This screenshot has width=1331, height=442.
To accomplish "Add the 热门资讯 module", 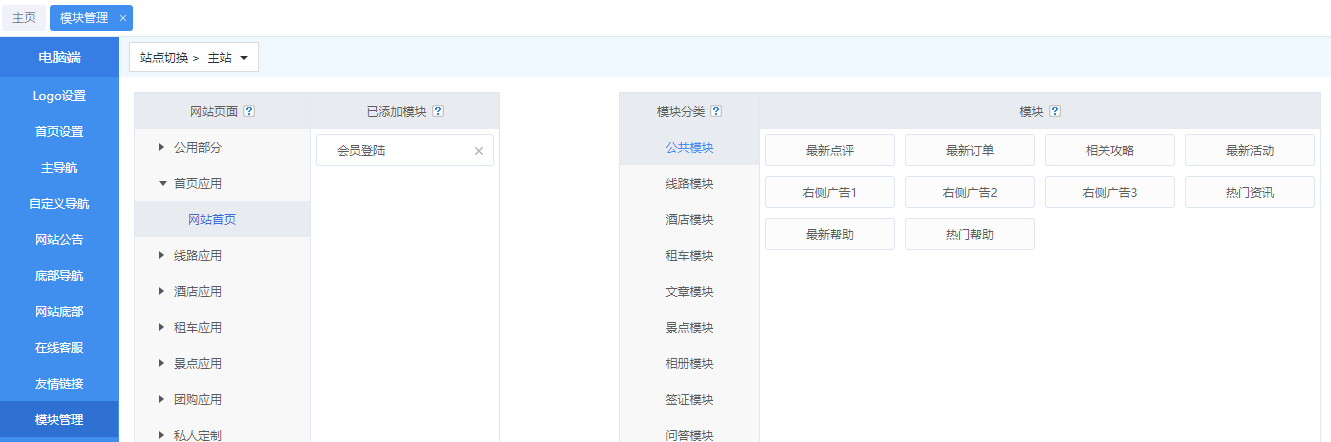I will (x=1249, y=192).
